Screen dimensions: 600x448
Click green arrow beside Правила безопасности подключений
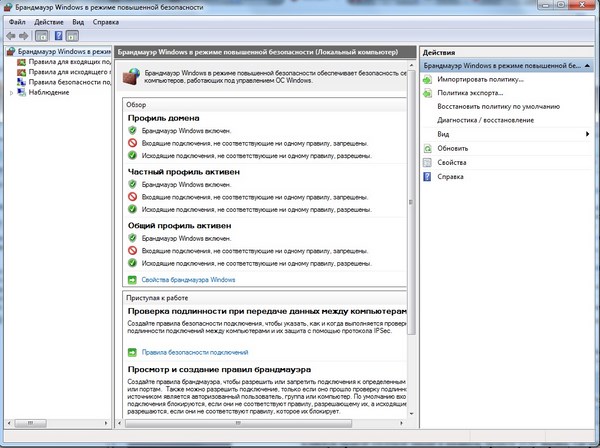[x=132, y=352]
